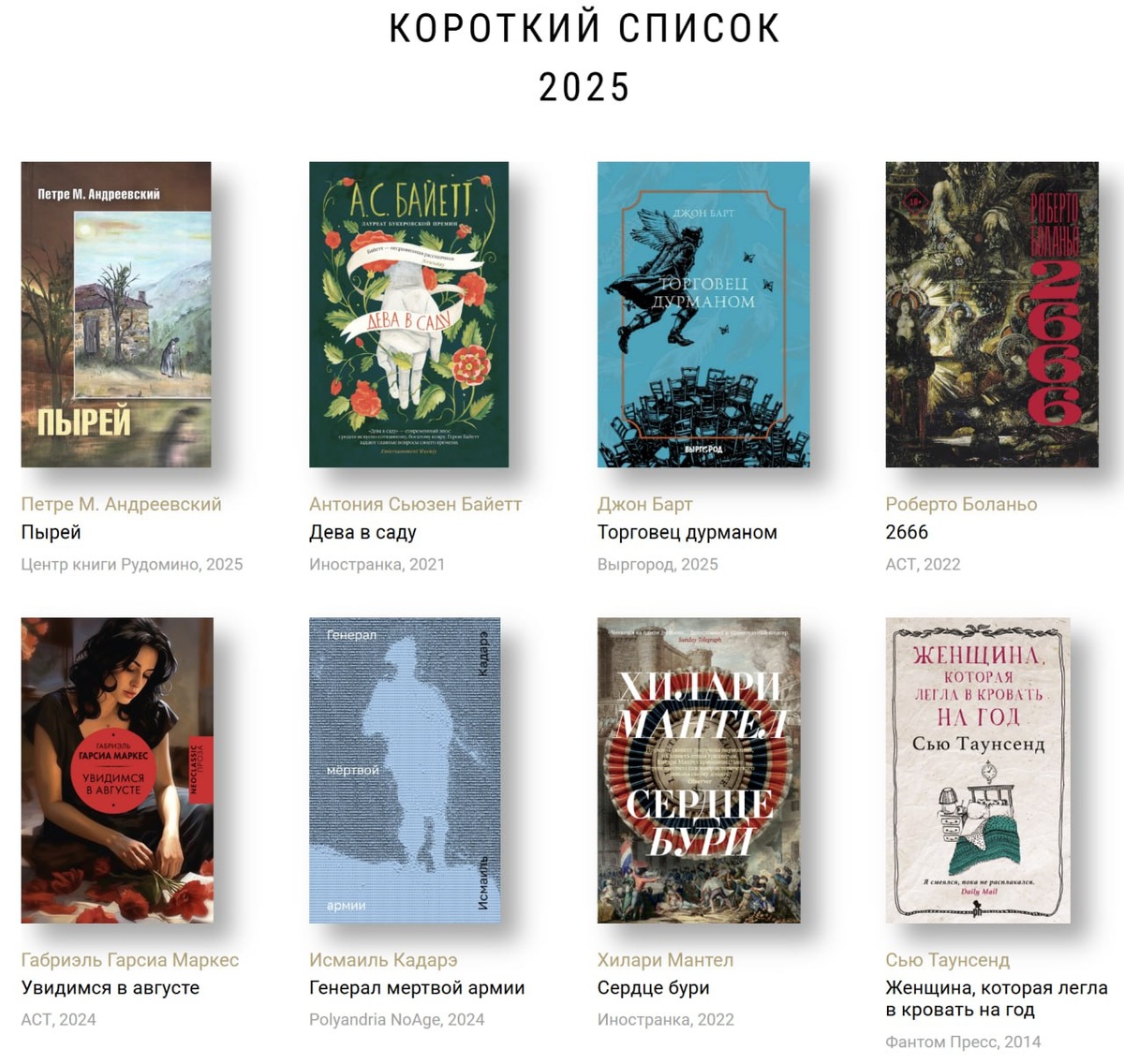This screenshot has height=1064, width=1124.
Task: Open the Увидимся в августе cover thumbnail
Action: pyautogui.click(x=117, y=770)
